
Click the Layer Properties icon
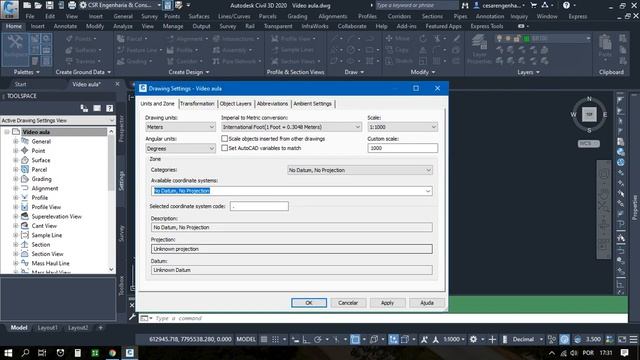[480, 49]
